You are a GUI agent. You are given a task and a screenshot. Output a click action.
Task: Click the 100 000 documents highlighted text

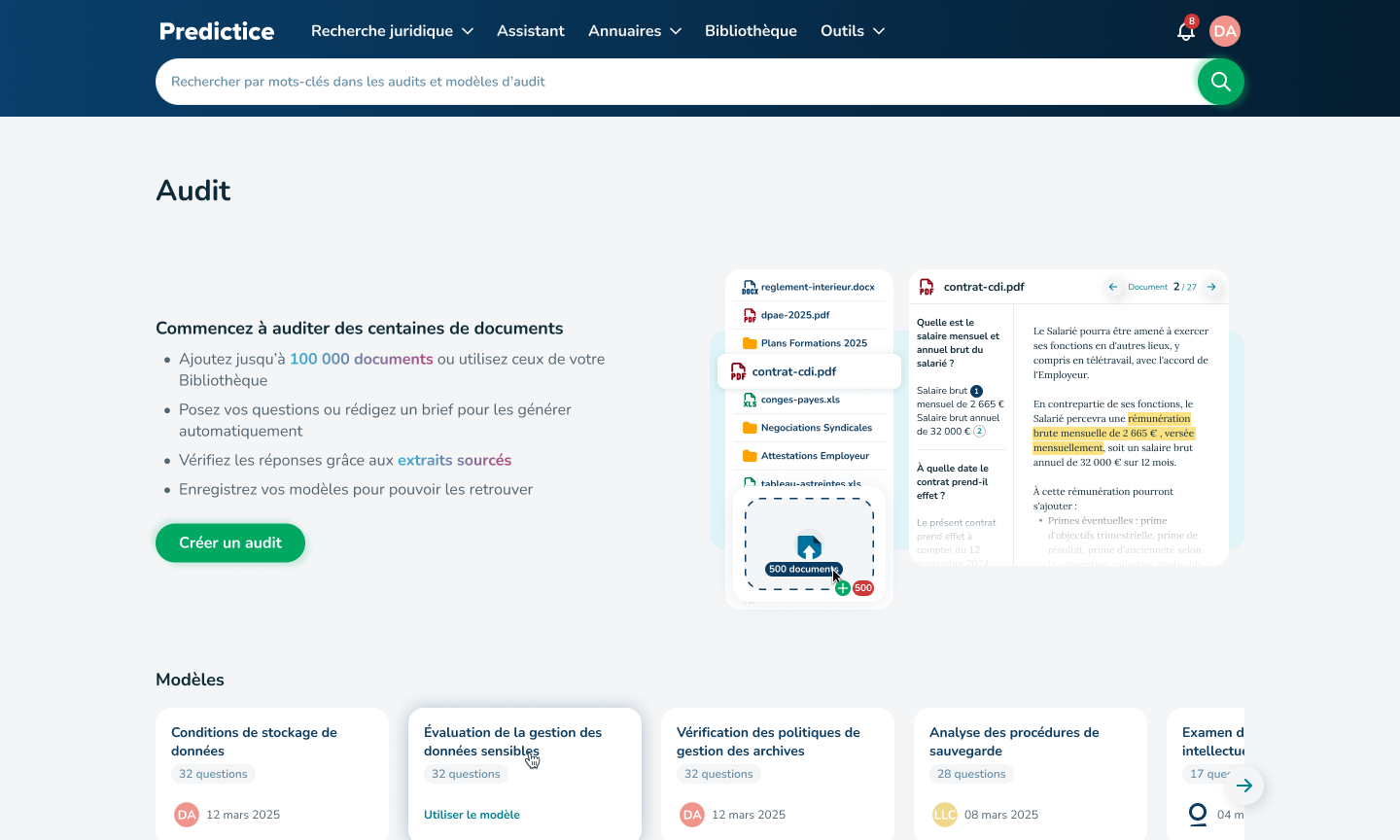click(x=362, y=359)
